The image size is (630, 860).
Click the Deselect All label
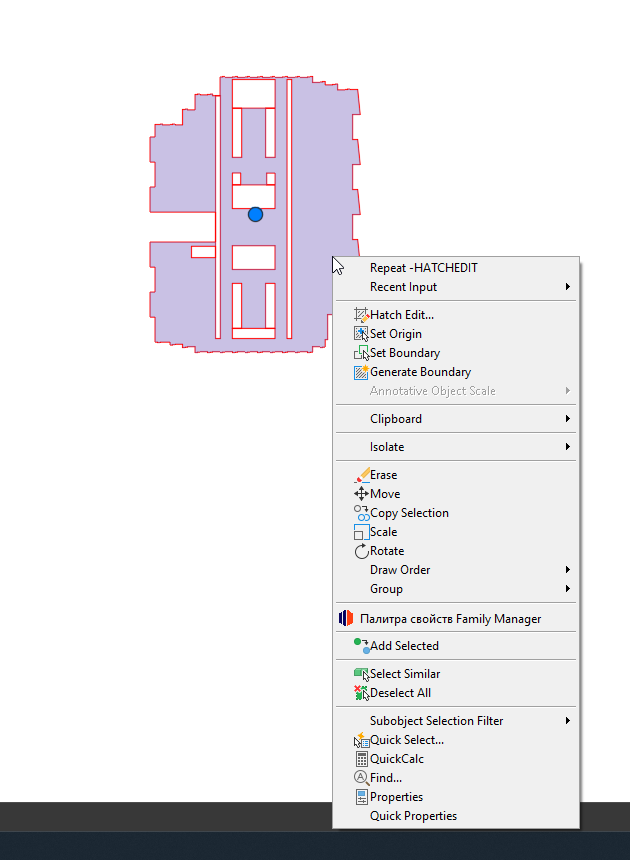coord(400,693)
